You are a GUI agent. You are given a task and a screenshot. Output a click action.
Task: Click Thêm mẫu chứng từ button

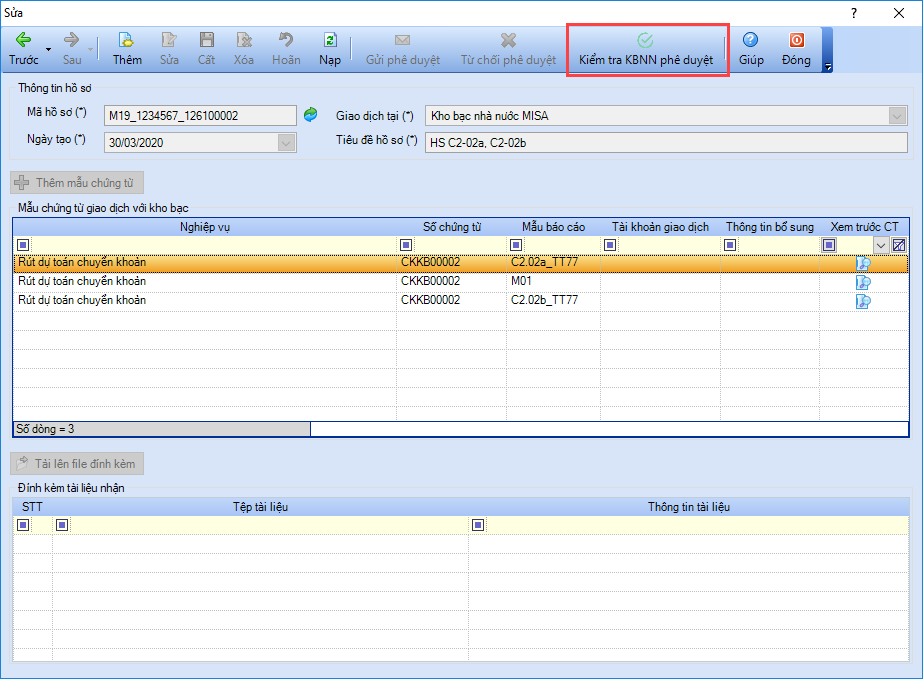[x=77, y=183]
